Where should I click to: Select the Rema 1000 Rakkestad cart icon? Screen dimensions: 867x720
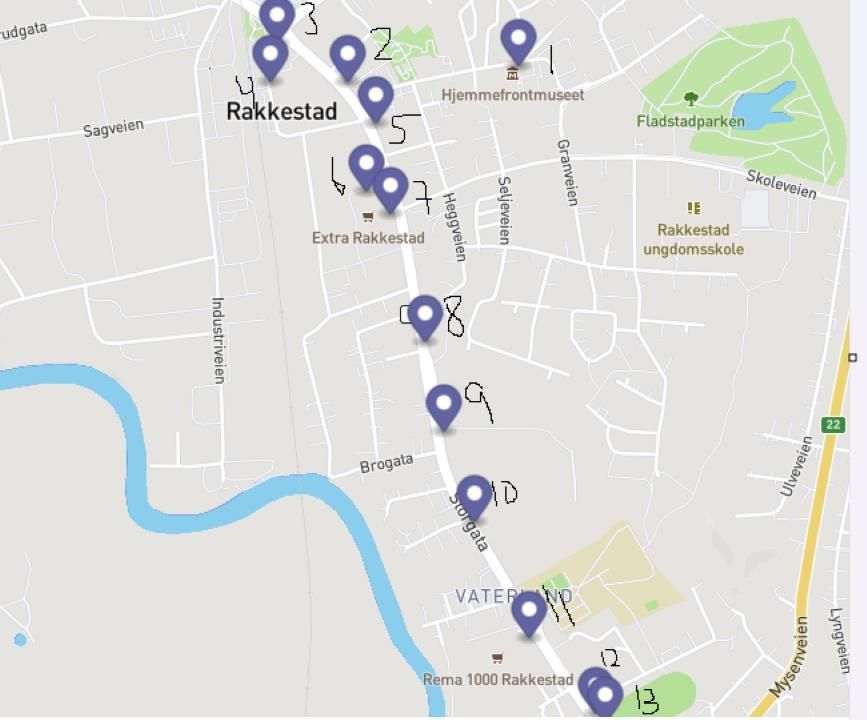point(497,658)
